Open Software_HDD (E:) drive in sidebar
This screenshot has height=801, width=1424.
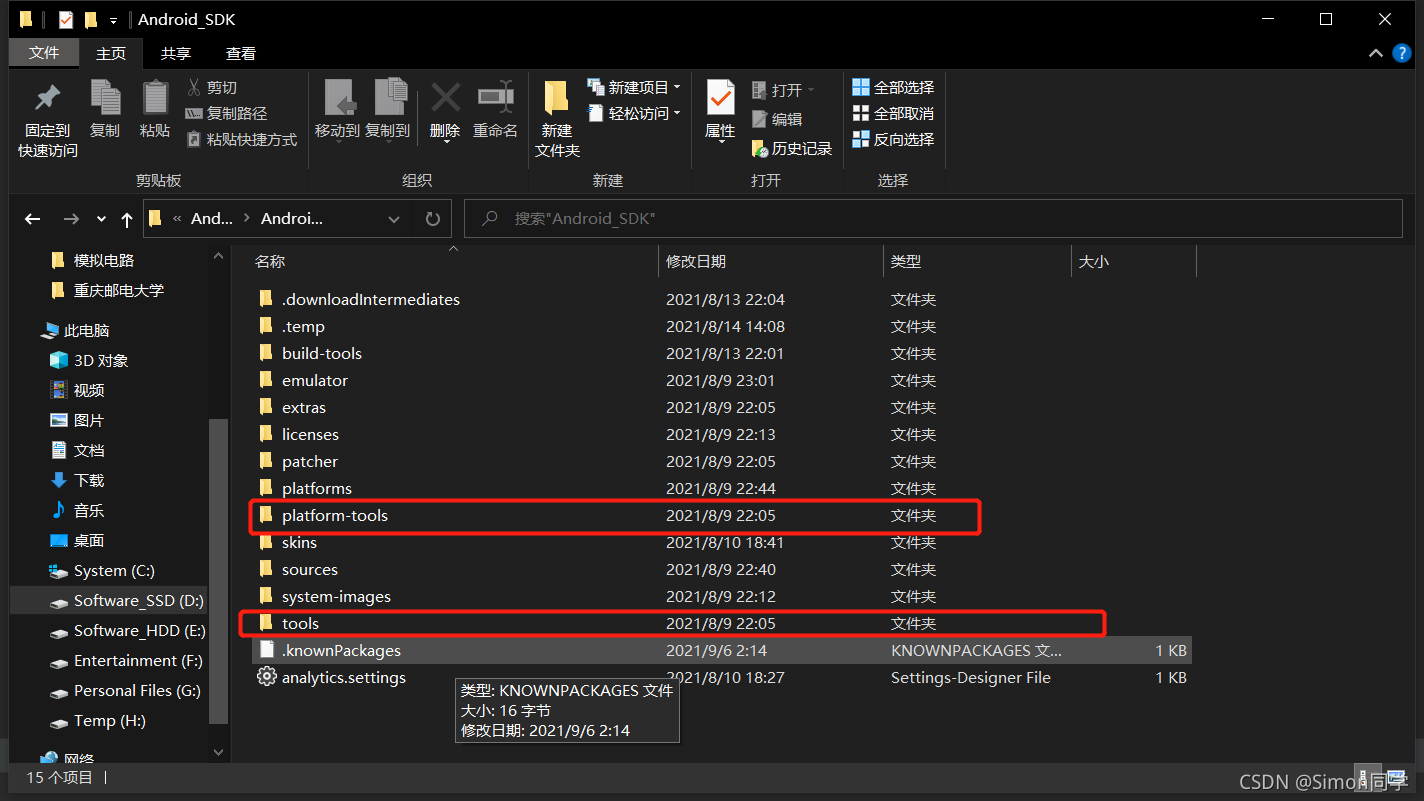click(x=139, y=630)
